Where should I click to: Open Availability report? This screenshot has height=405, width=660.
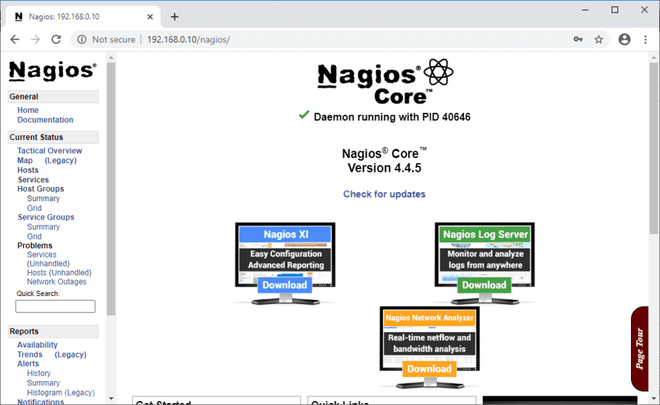click(x=37, y=344)
